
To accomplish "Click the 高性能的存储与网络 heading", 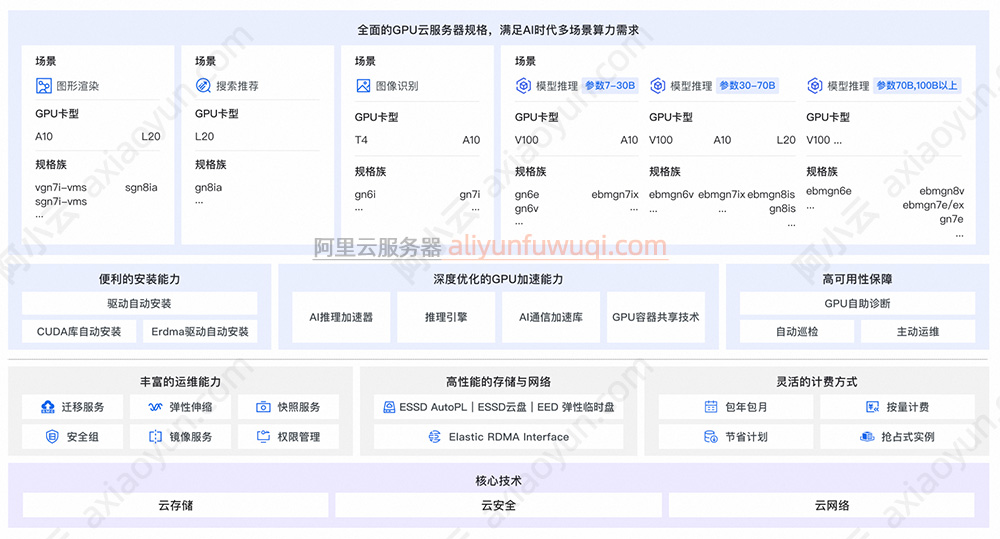I will (x=499, y=382).
